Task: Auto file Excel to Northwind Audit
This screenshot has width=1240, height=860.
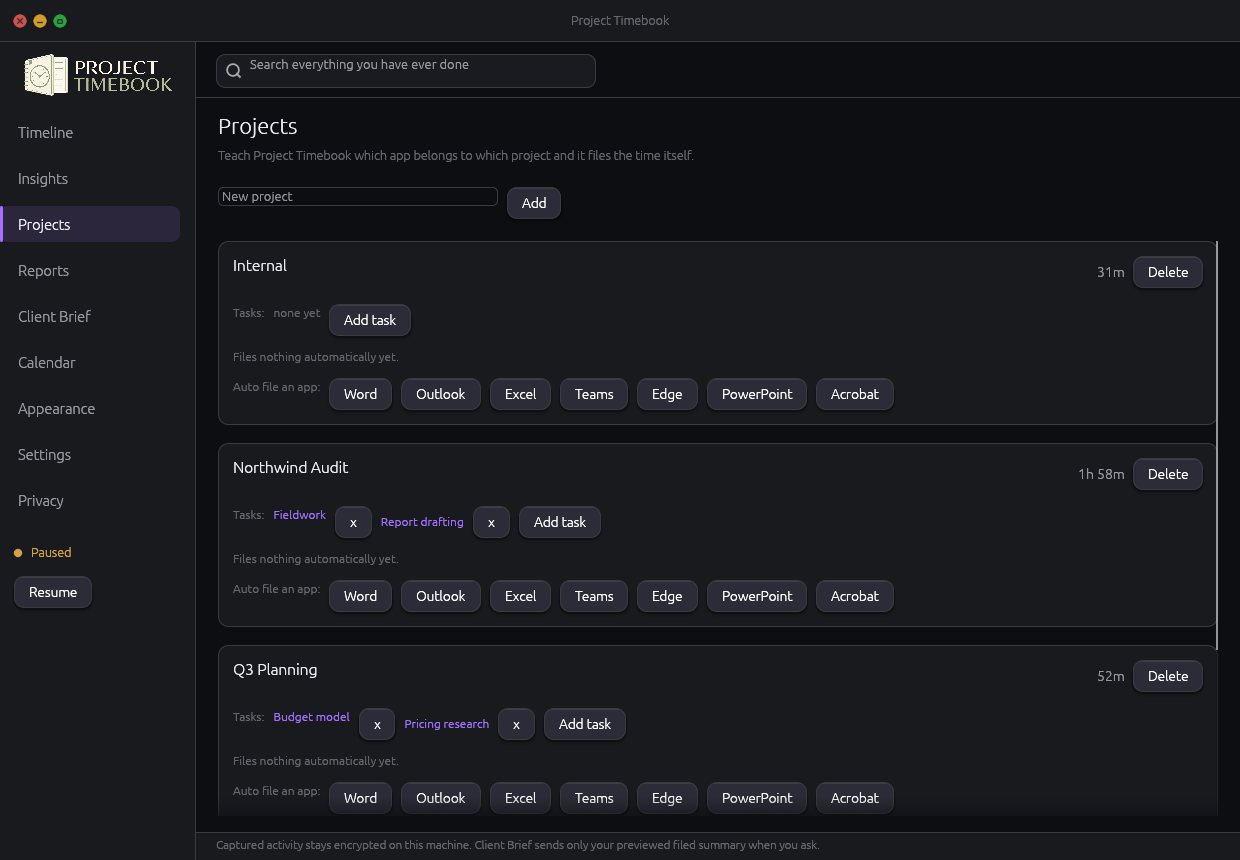Action: point(520,596)
